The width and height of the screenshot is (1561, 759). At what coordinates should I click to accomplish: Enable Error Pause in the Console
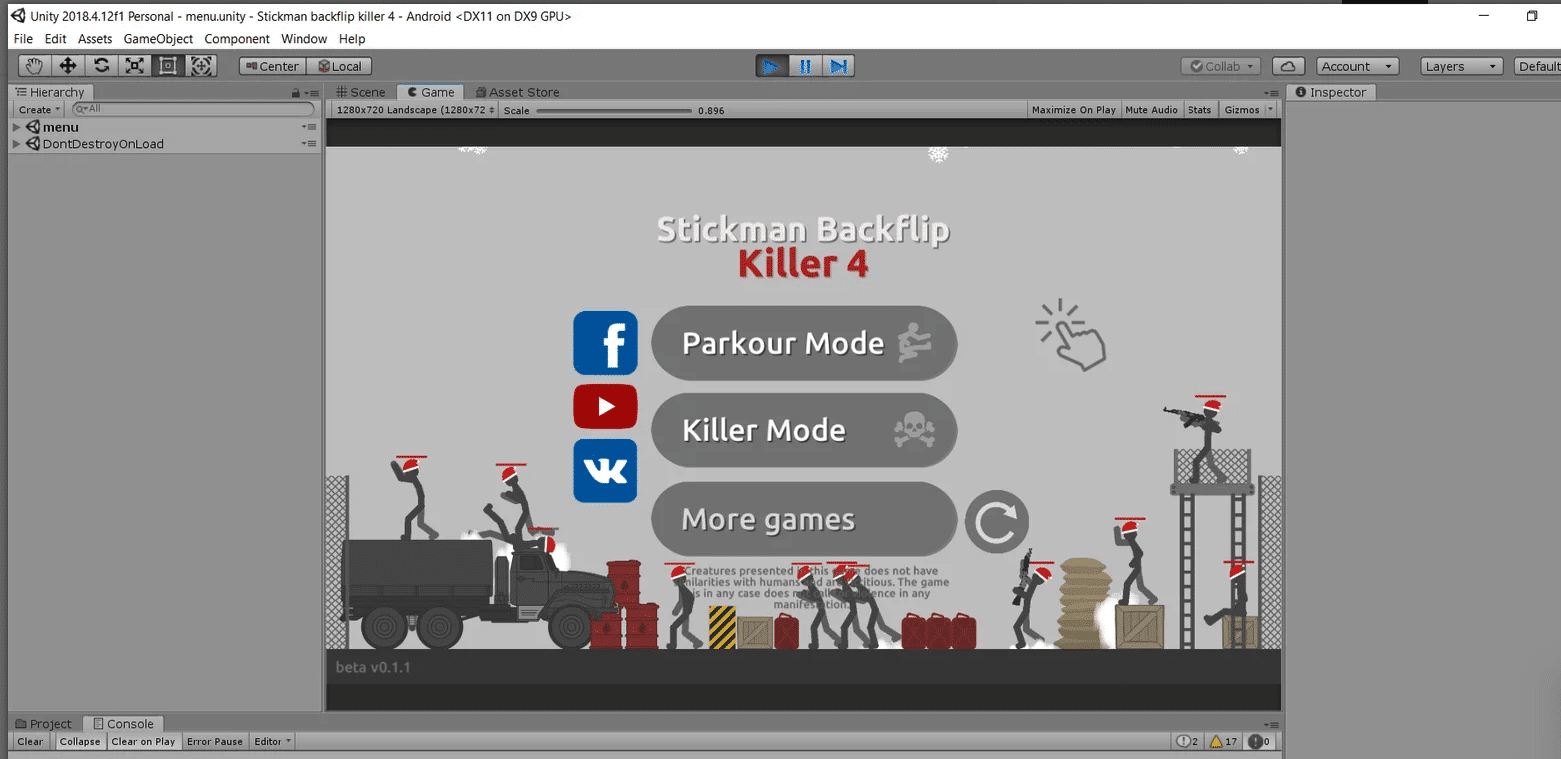pos(214,741)
